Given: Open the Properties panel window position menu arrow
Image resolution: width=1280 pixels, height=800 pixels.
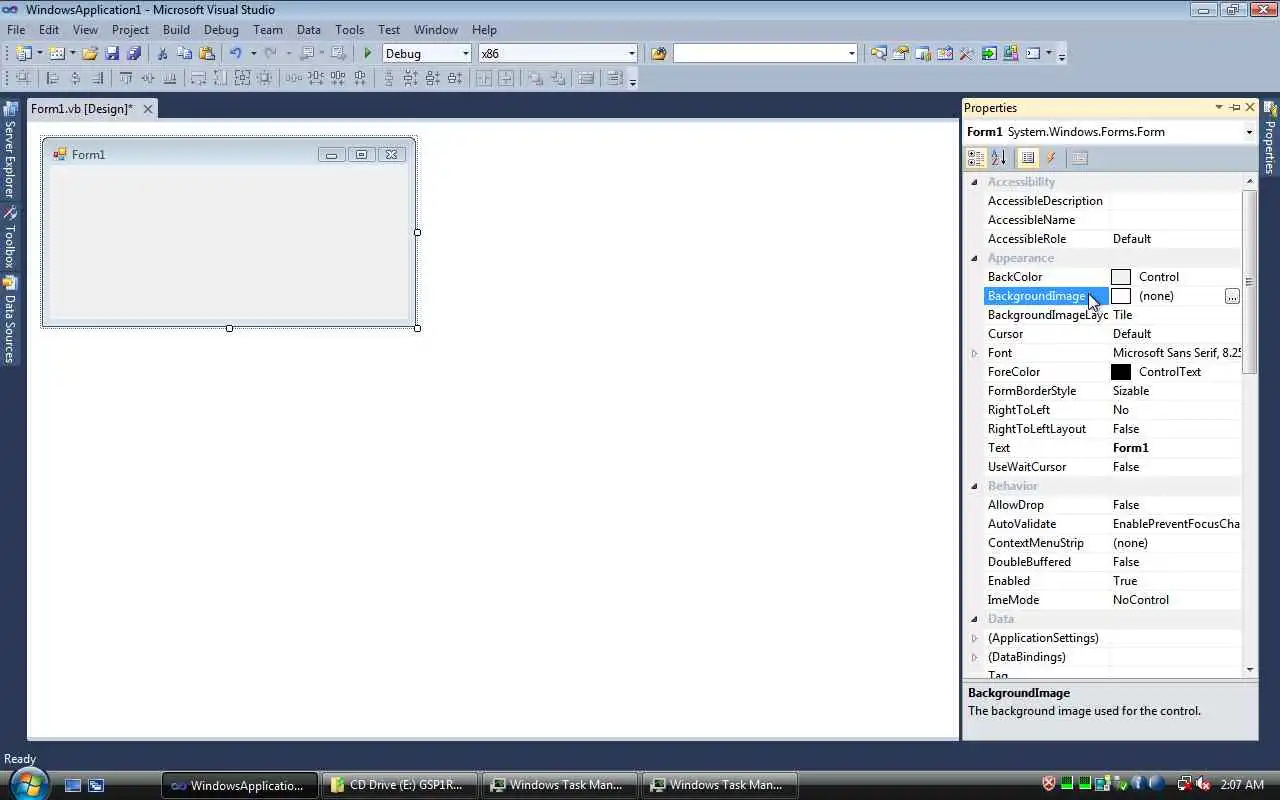Looking at the screenshot, I should pyautogui.click(x=1219, y=107).
